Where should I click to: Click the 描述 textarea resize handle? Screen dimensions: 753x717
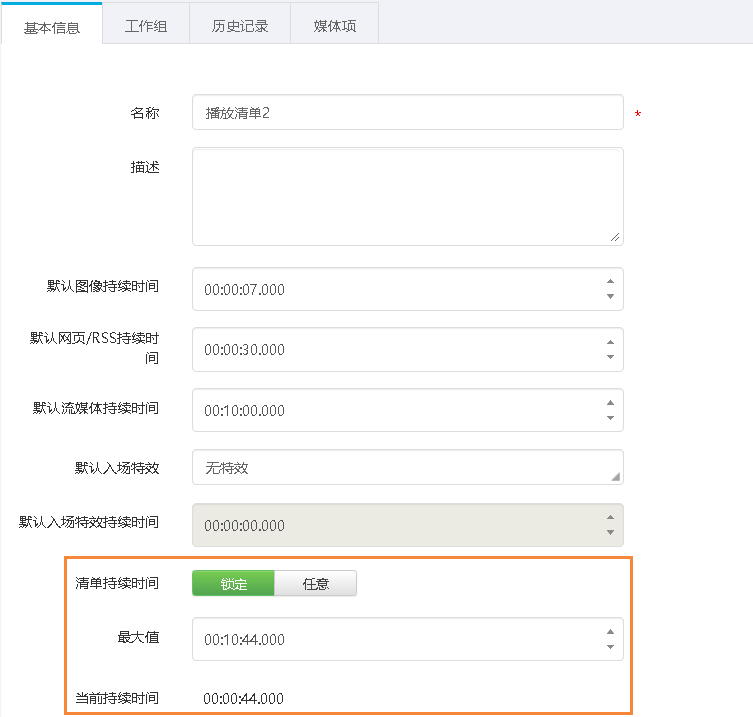click(x=615, y=237)
